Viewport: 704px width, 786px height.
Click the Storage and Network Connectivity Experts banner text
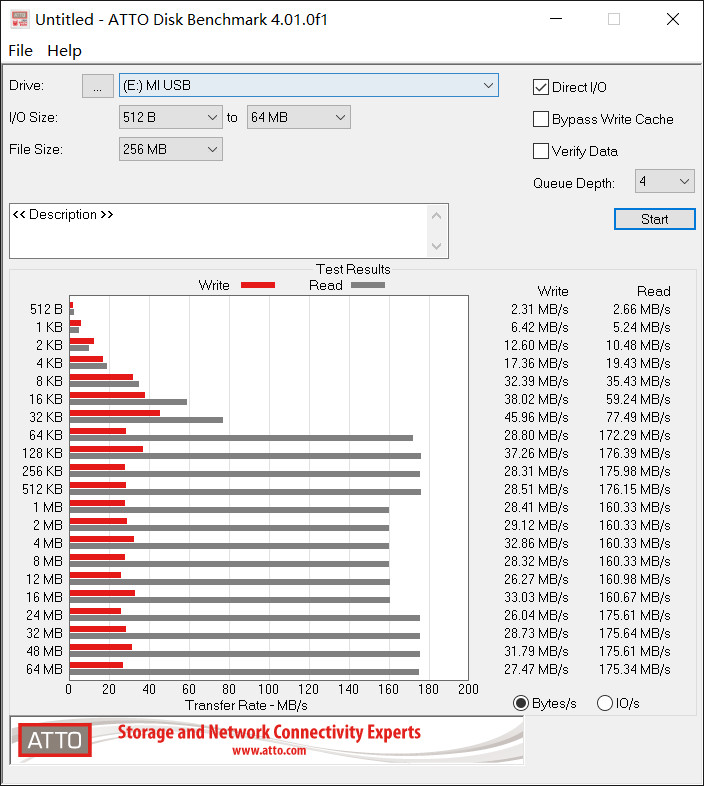tap(269, 732)
